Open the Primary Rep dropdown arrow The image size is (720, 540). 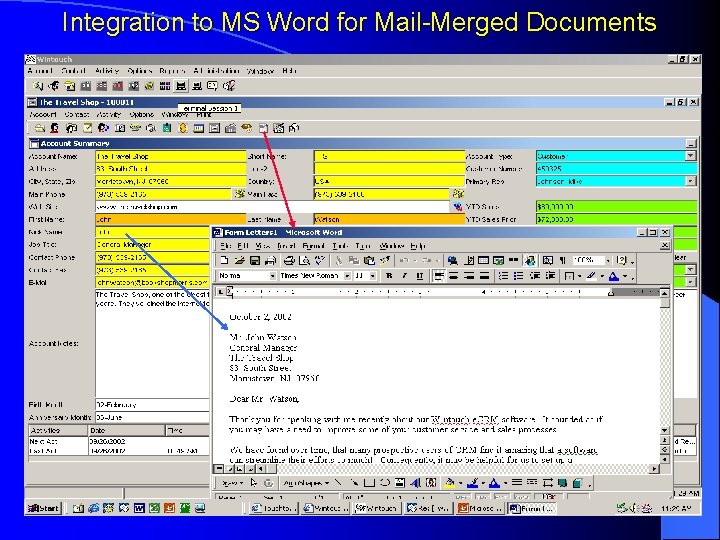click(x=690, y=181)
